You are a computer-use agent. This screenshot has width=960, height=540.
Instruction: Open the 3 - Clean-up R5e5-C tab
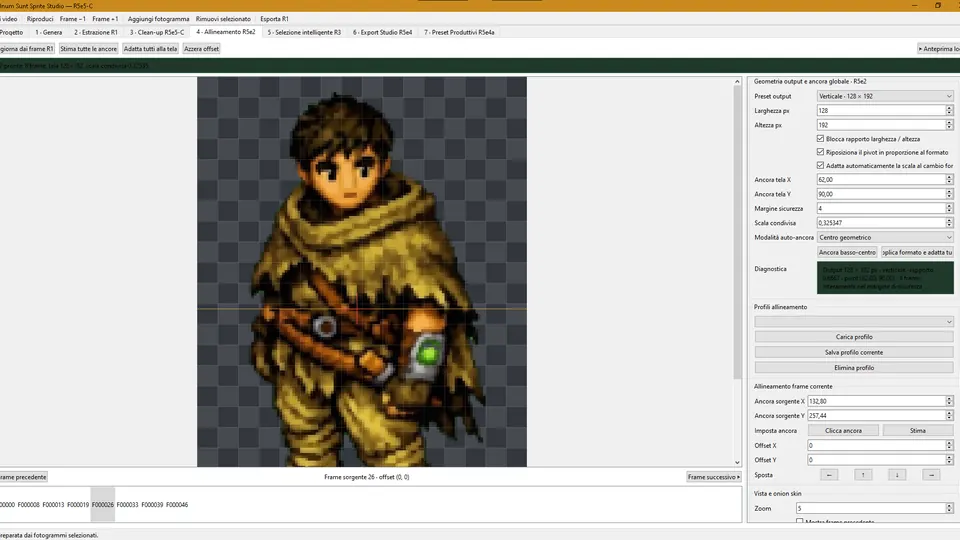click(157, 32)
